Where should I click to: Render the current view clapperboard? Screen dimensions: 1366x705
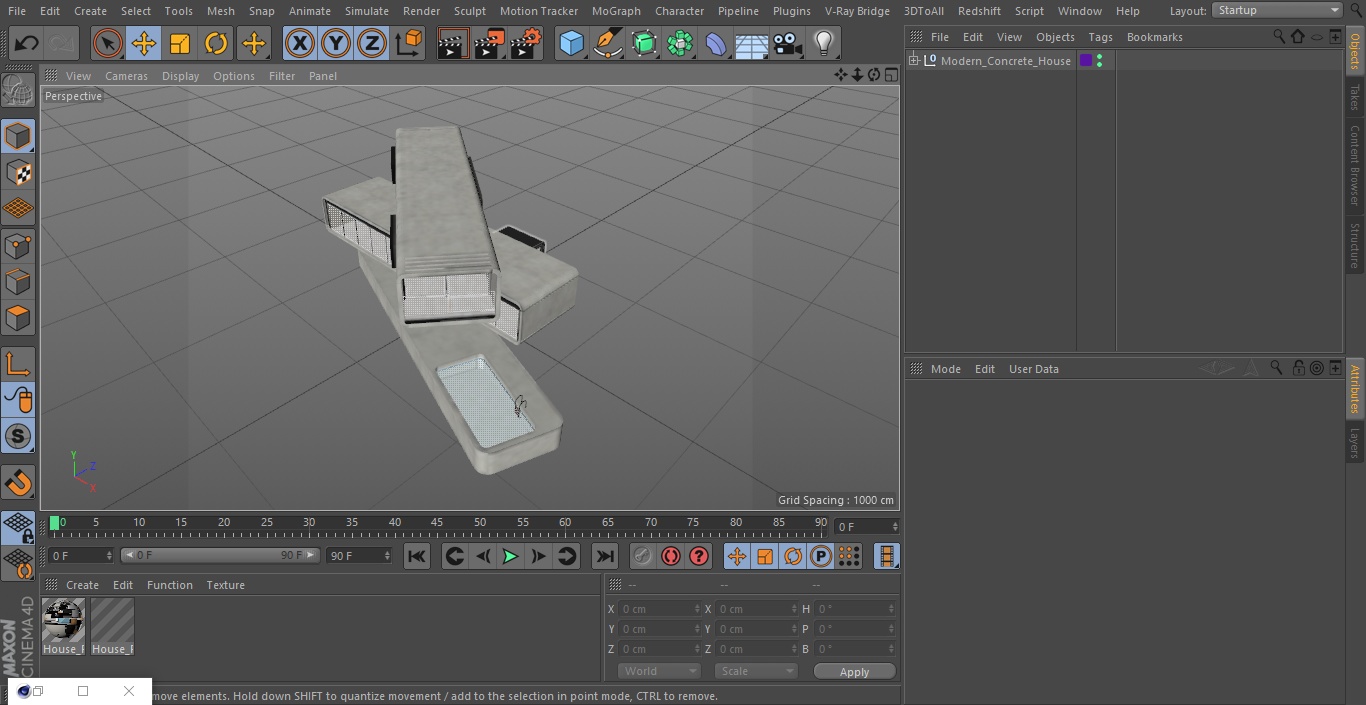pyautogui.click(x=452, y=44)
